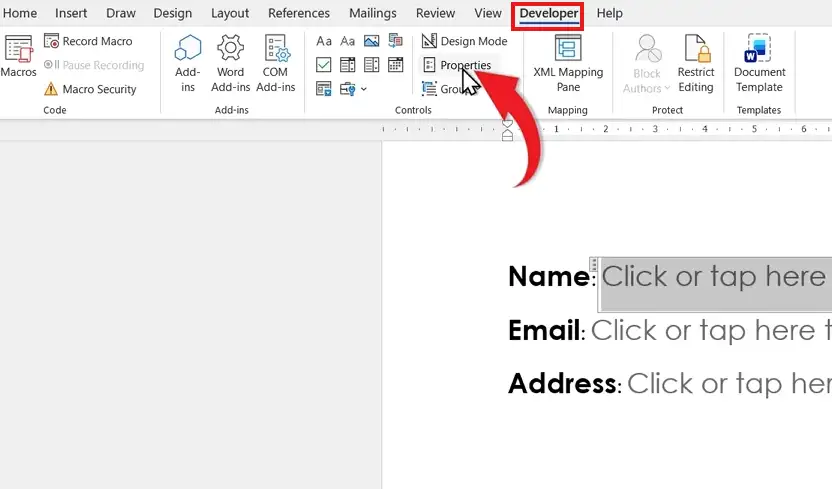Switch to the Home tab
This screenshot has height=489, width=832.
coord(20,13)
